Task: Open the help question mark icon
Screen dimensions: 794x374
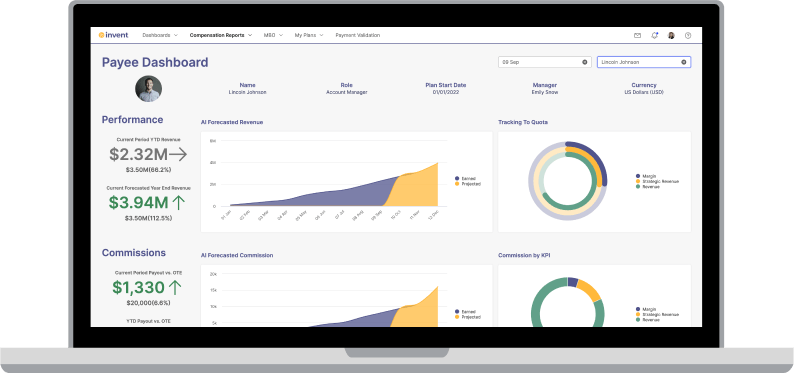Action: pyautogui.click(x=688, y=35)
